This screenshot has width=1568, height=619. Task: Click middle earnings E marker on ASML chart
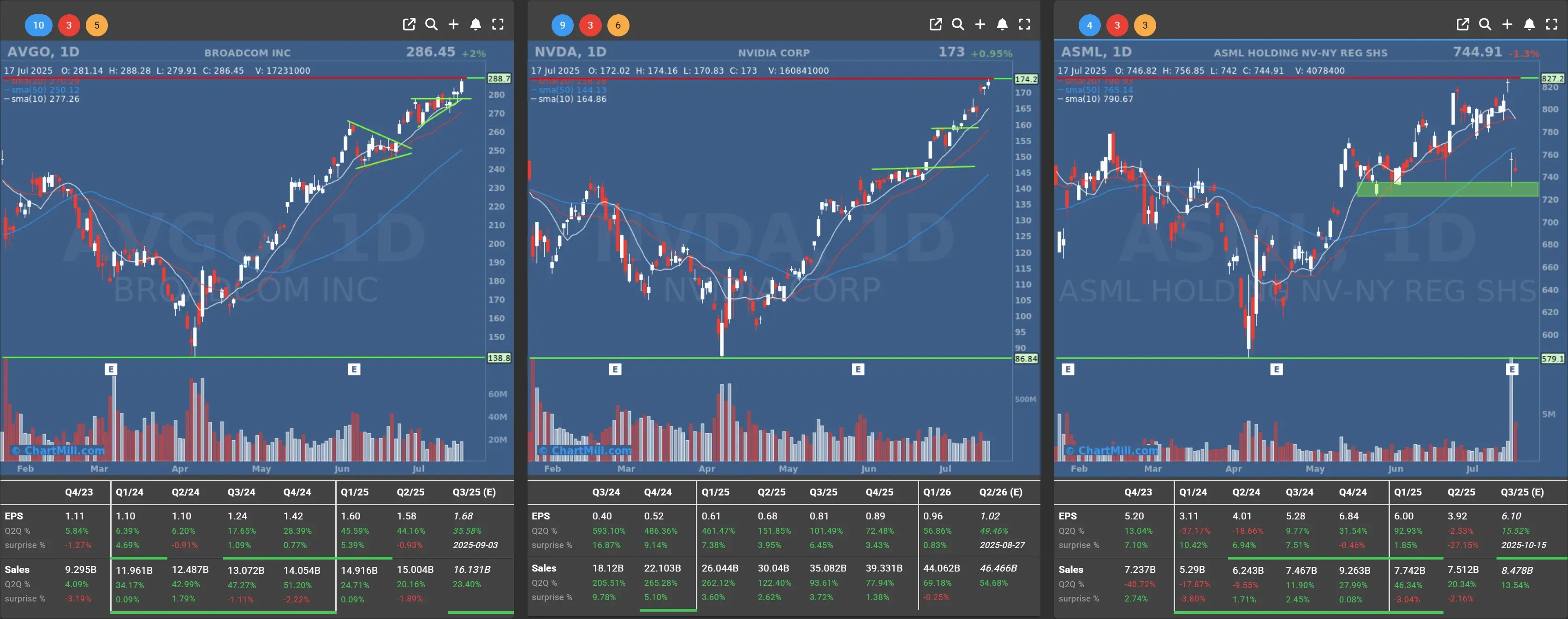click(x=1277, y=369)
